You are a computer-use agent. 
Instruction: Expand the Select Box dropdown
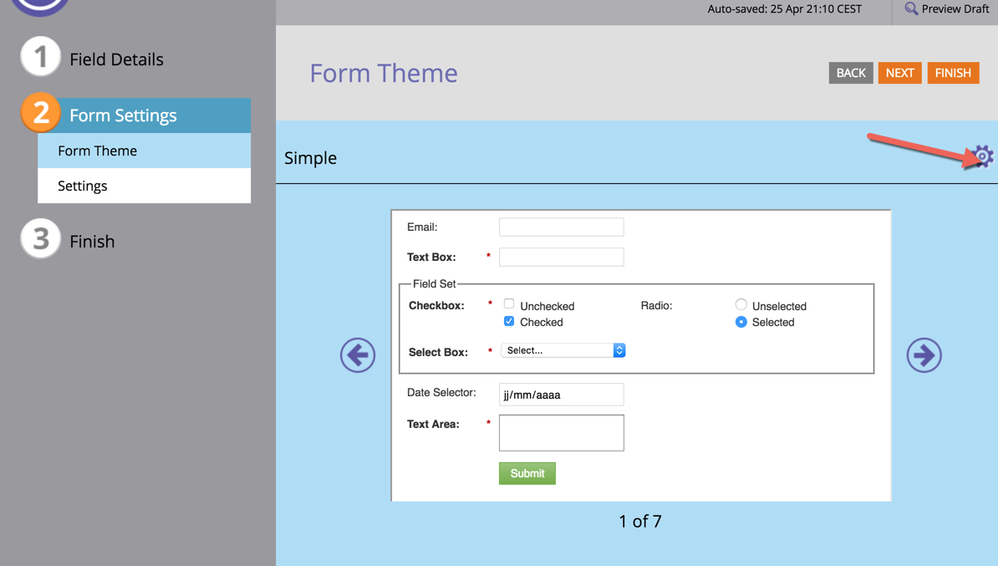563,350
